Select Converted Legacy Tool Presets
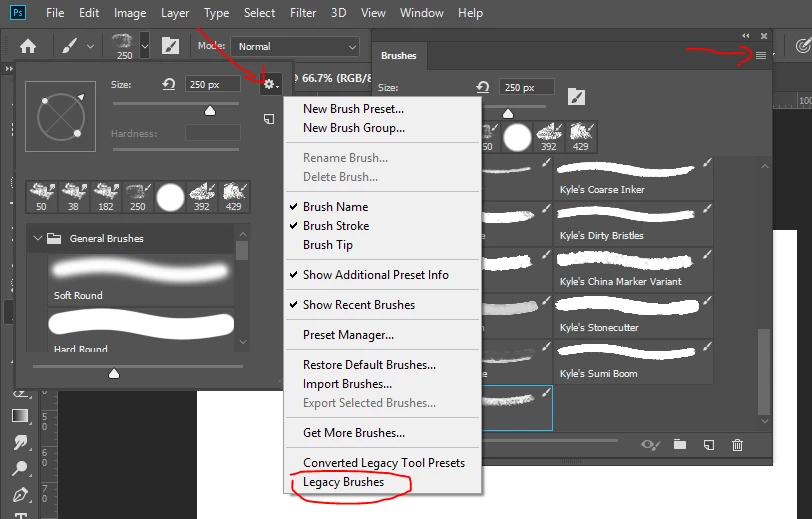Image resolution: width=812 pixels, height=519 pixels. [x=382, y=463]
